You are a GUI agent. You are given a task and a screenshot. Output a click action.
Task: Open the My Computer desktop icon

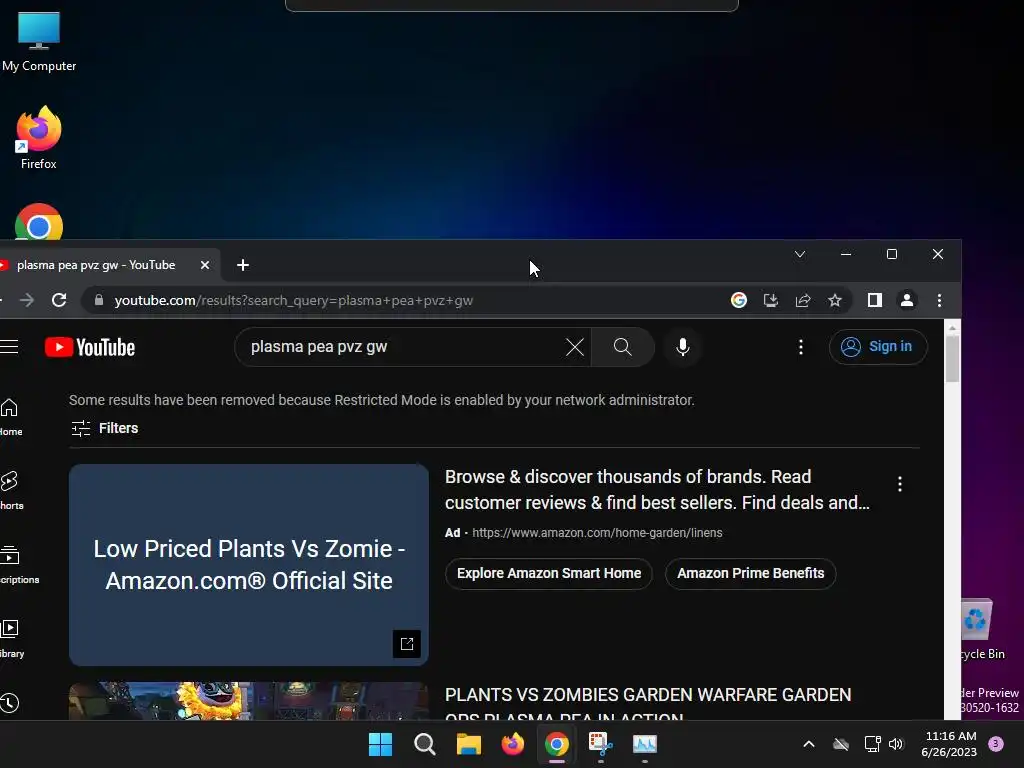coord(39,41)
